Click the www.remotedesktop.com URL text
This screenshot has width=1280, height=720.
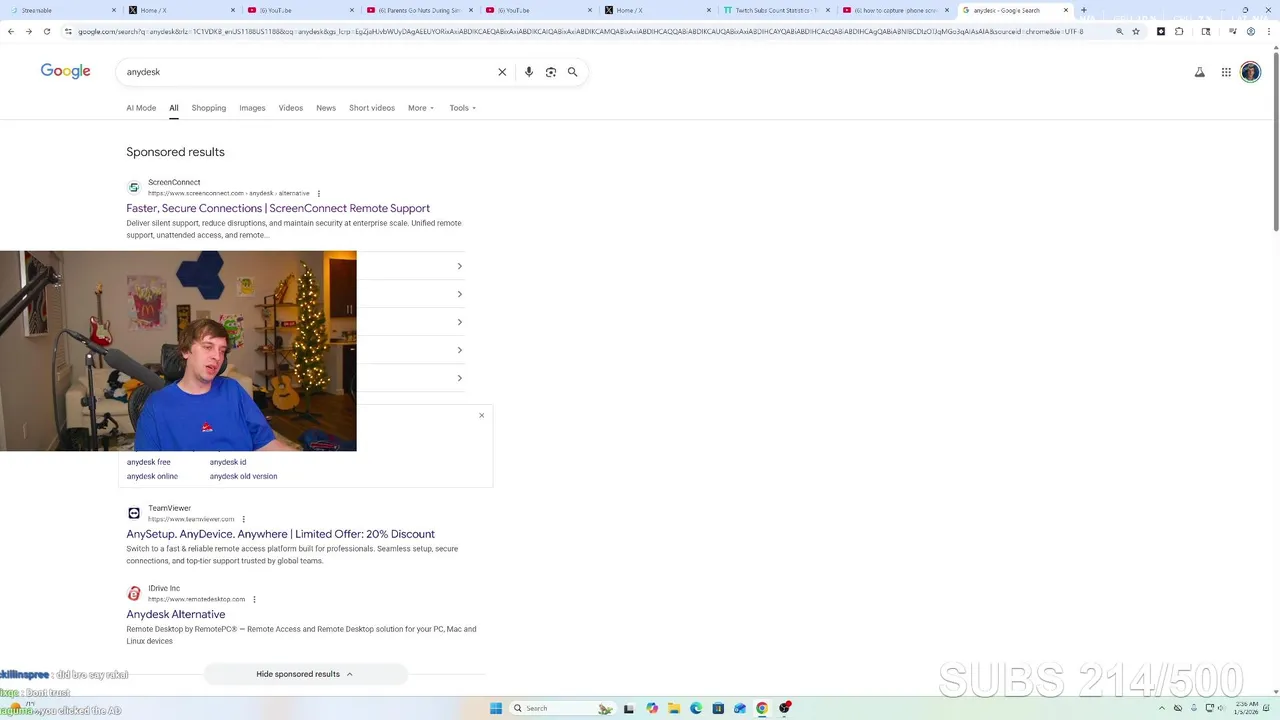[x=196, y=599]
